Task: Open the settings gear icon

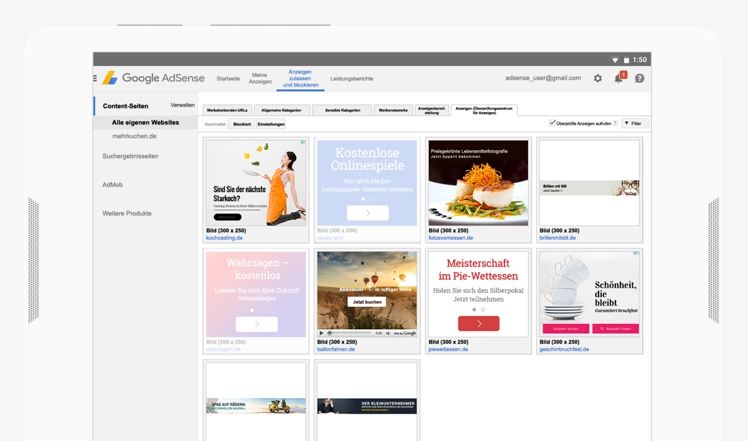Action: (598, 78)
